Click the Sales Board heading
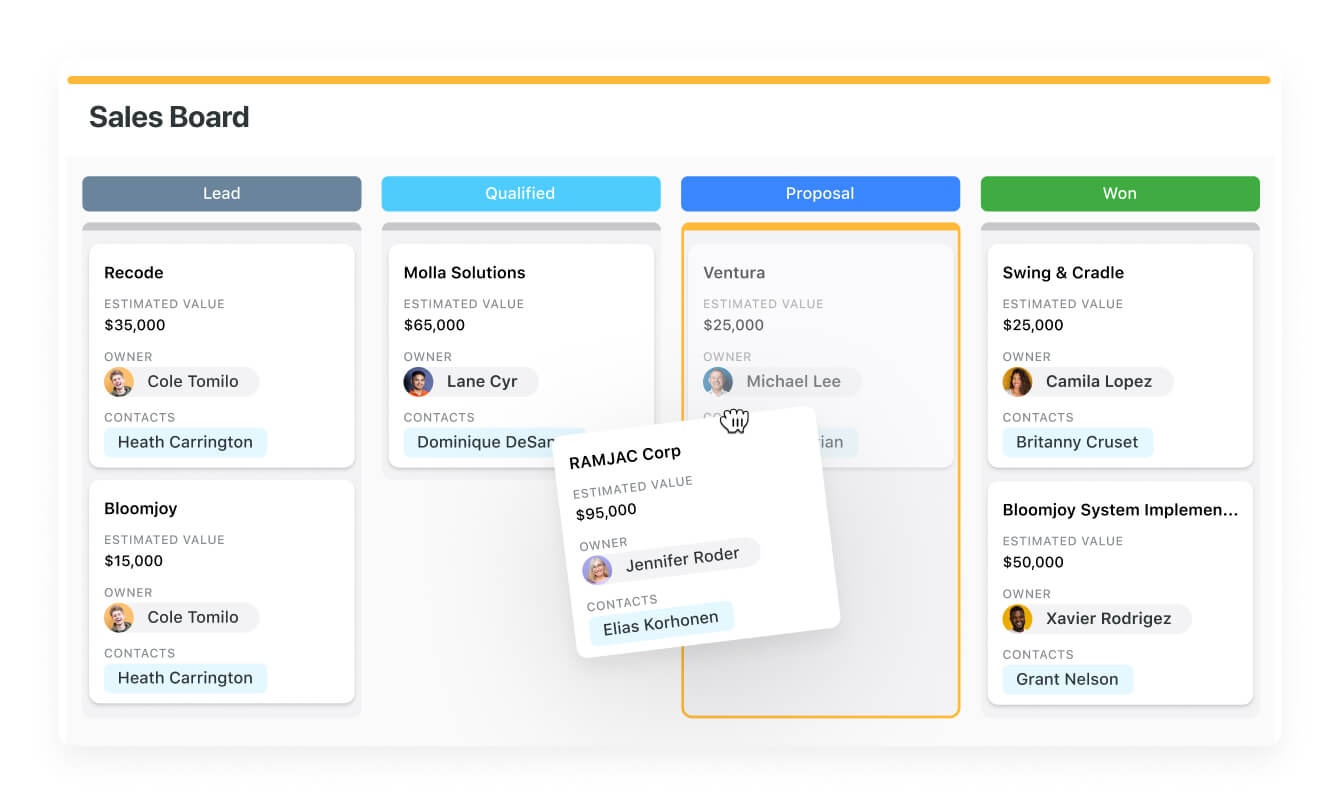The height and width of the screenshot is (804, 1340). 169,117
